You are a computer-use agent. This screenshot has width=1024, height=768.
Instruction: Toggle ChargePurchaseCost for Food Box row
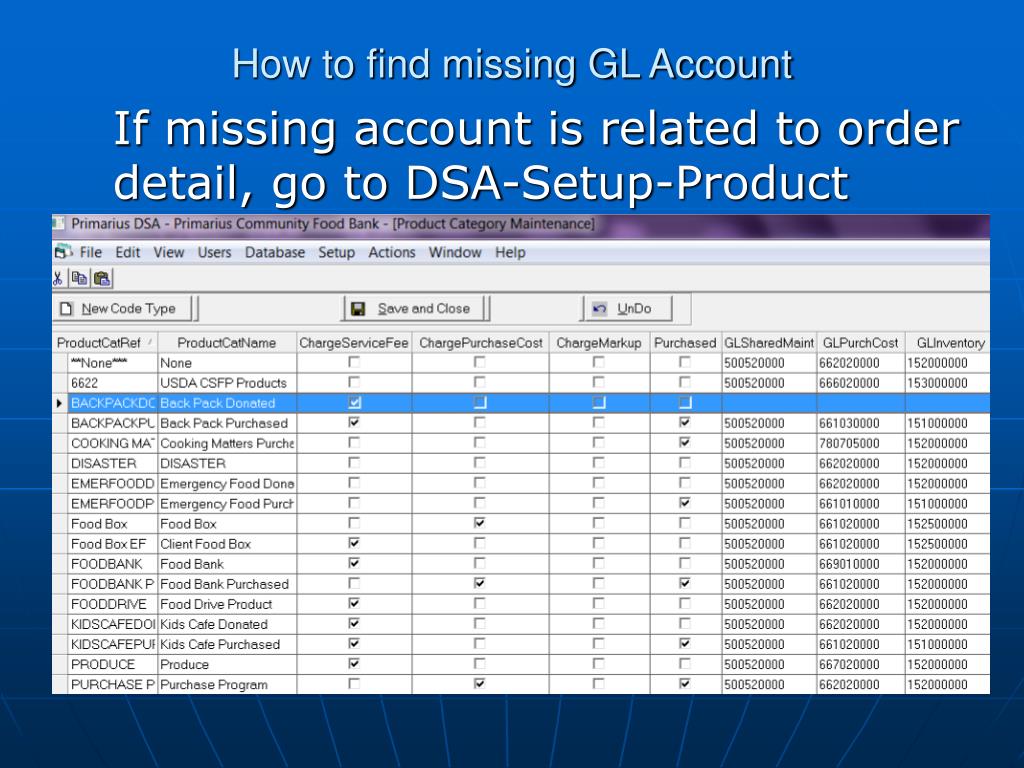coord(479,523)
